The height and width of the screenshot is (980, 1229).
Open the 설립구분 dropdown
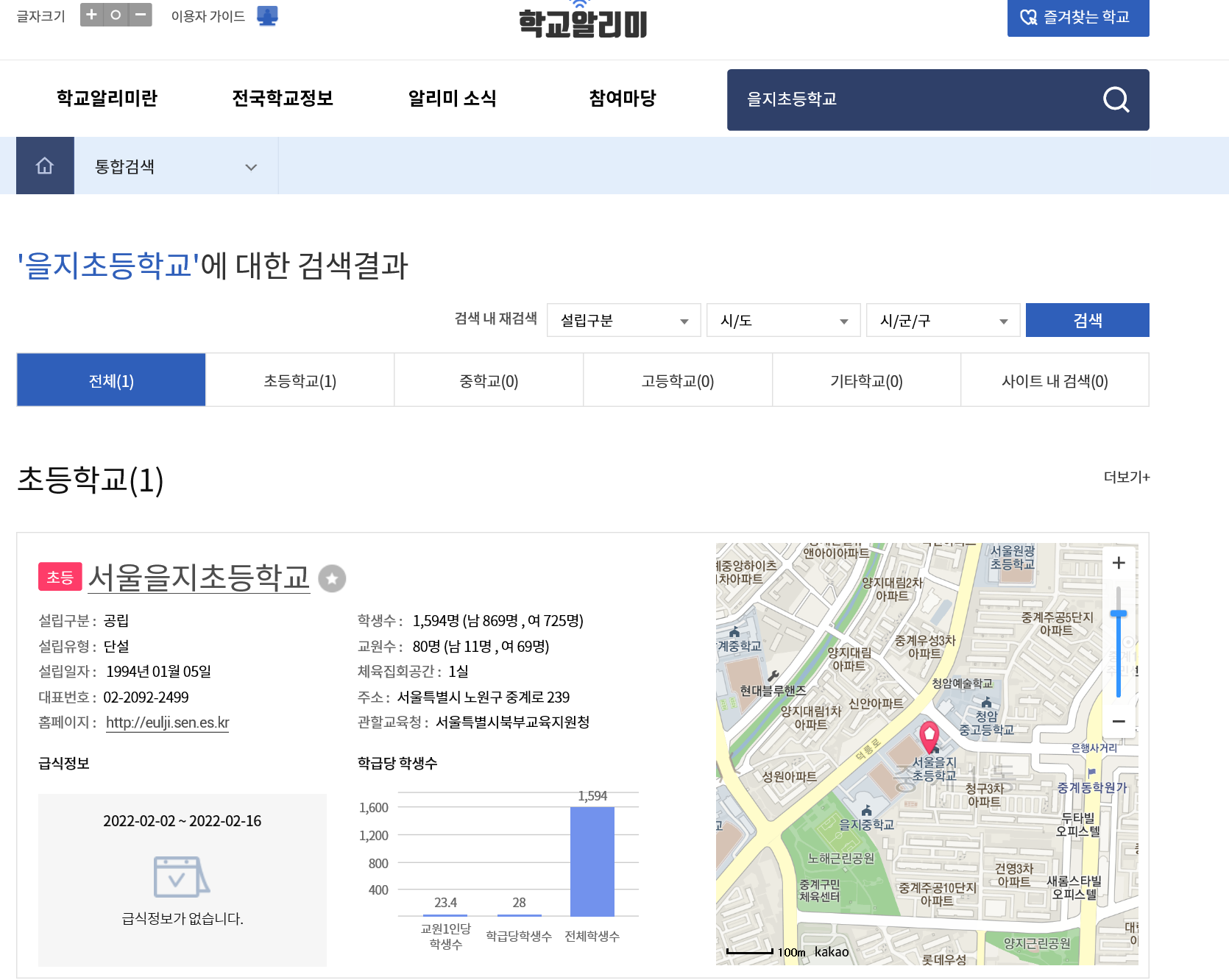coord(623,320)
